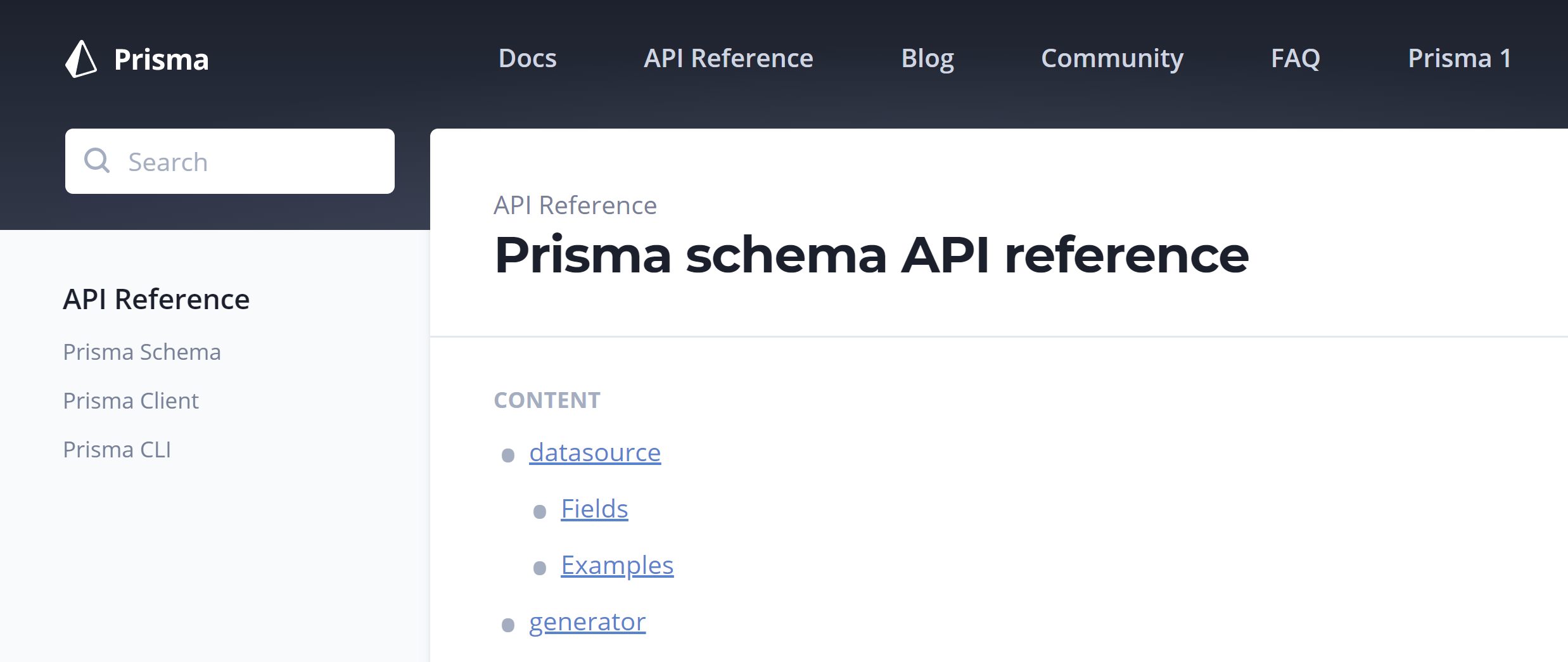
Task: Open the datasource content link
Action: click(x=594, y=452)
